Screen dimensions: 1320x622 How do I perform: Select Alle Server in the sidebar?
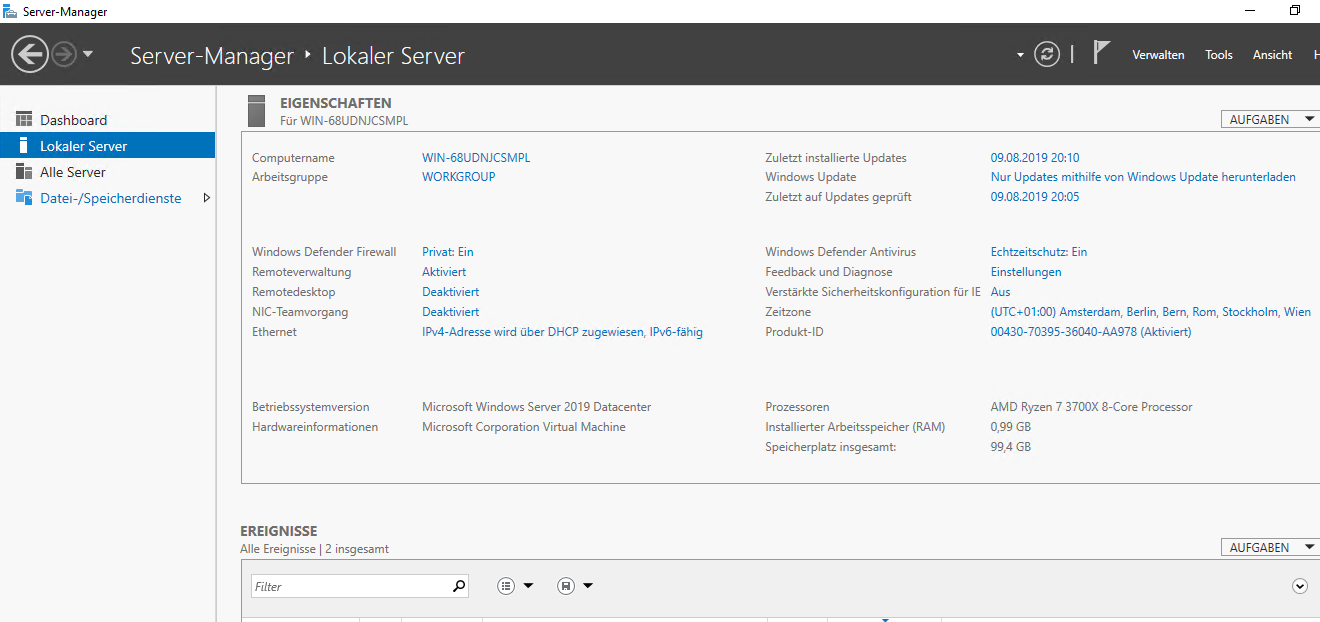coord(107,172)
